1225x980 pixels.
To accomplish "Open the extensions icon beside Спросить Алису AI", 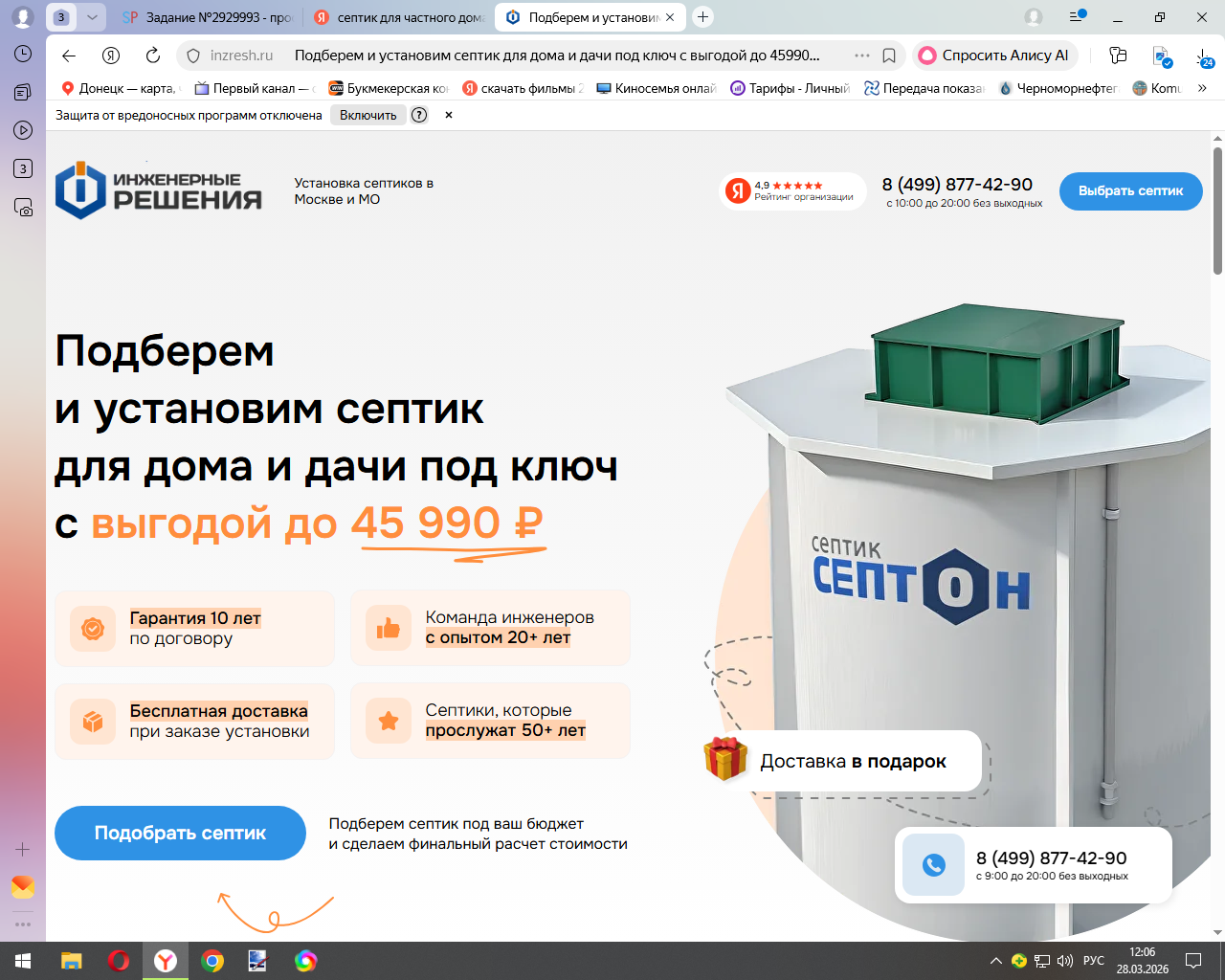I will (1118, 56).
